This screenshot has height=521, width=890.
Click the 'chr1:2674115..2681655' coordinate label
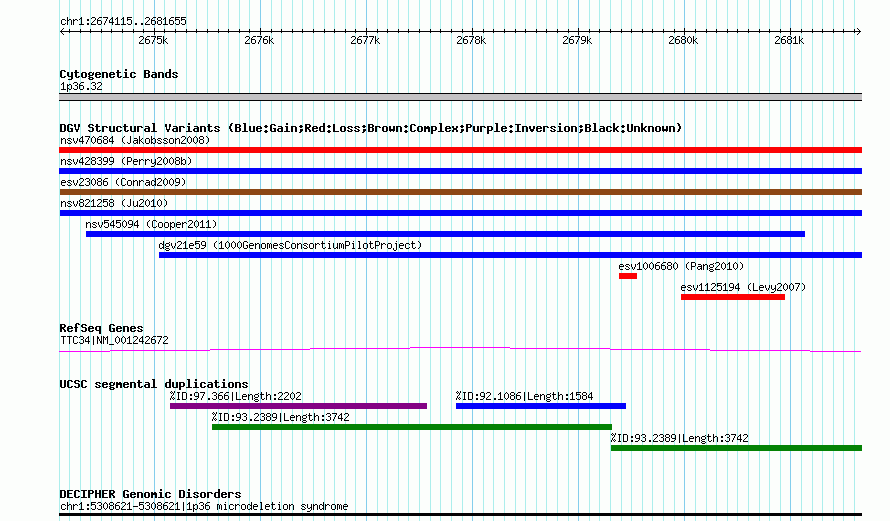(123, 22)
